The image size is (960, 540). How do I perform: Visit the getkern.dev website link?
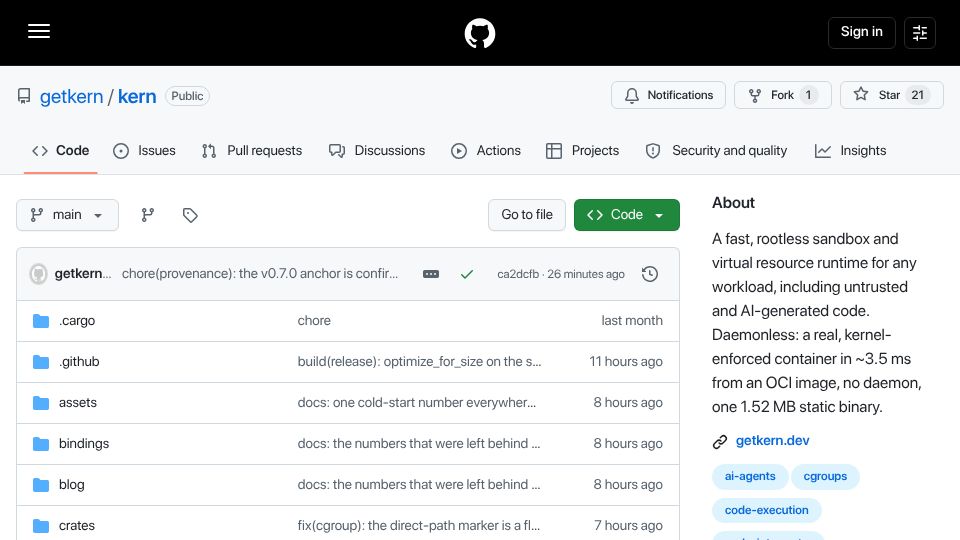pos(772,441)
